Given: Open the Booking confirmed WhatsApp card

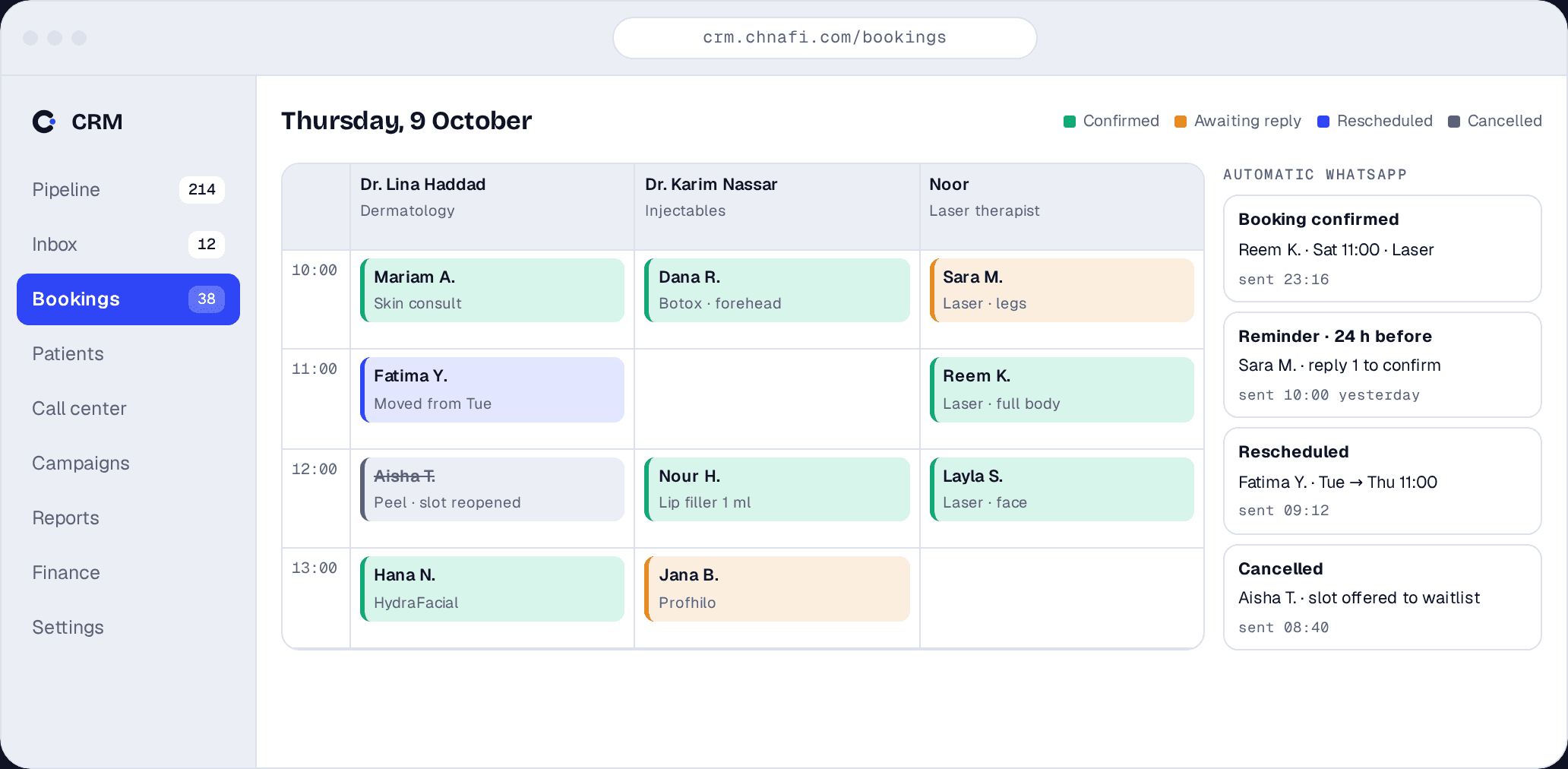Looking at the screenshot, I should pyautogui.click(x=1383, y=248).
